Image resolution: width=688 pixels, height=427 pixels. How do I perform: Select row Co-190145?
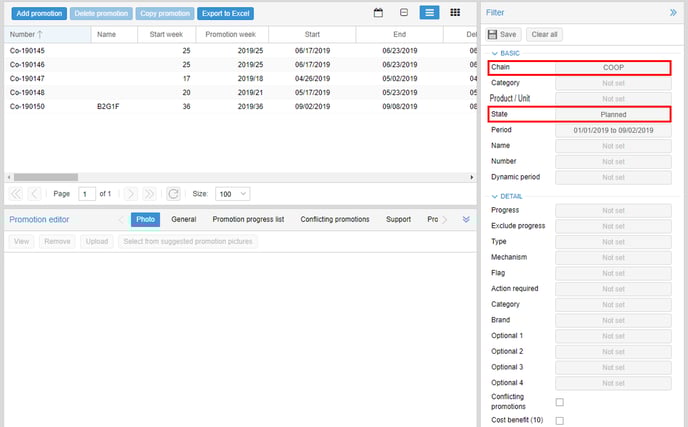tap(240, 50)
